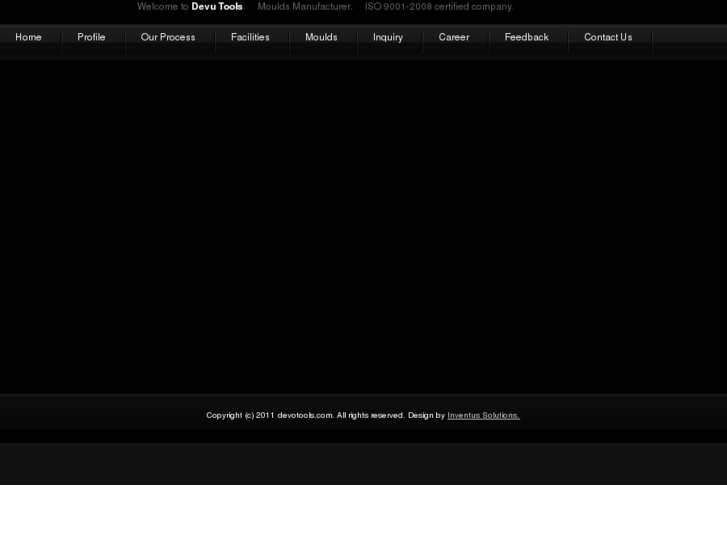This screenshot has height=545, width=727.
Task: Open the Our Process page
Action: [x=168, y=37]
